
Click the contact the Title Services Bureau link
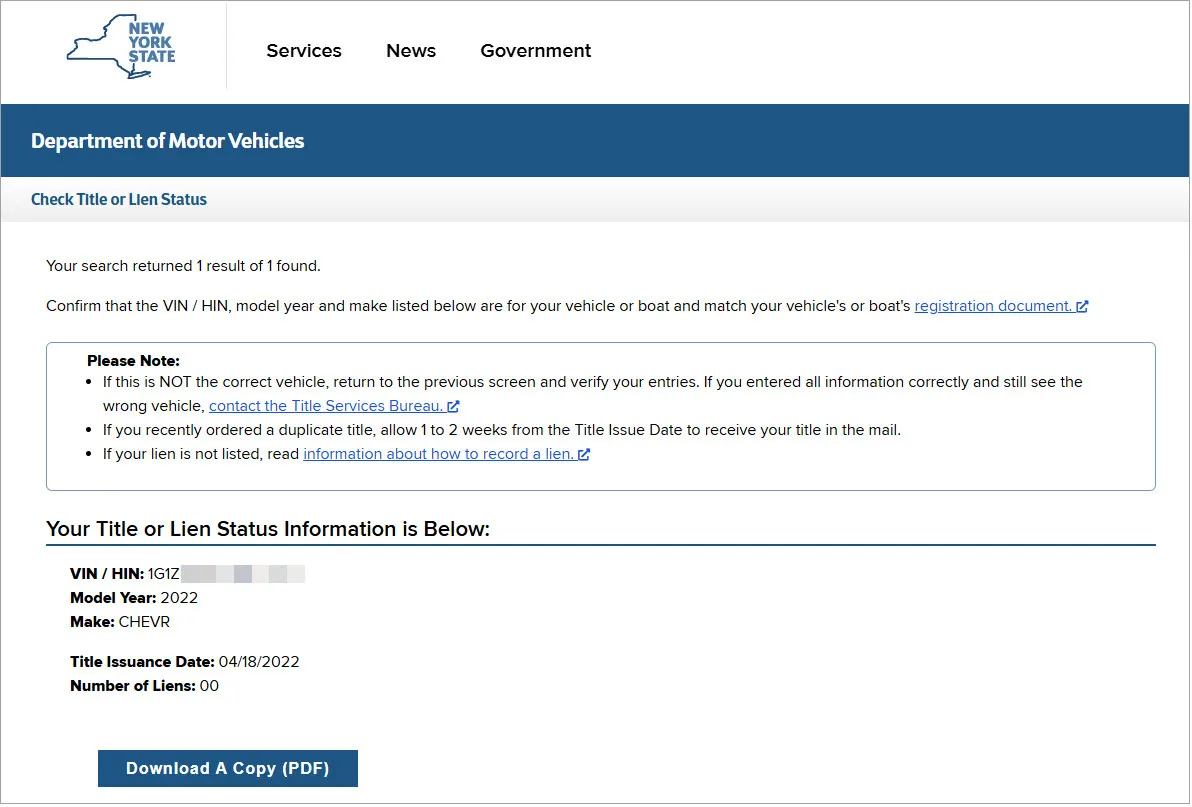click(328, 406)
